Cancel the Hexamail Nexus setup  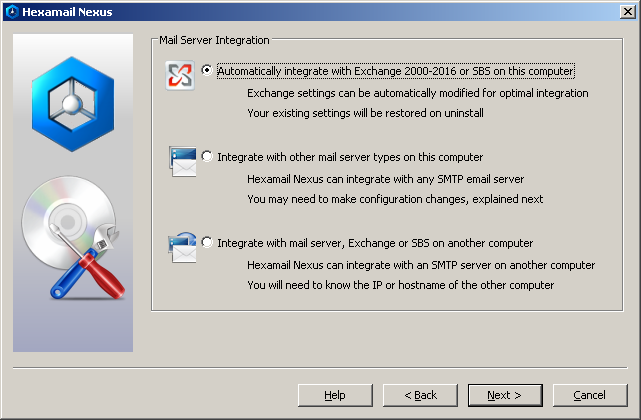coord(590,395)
